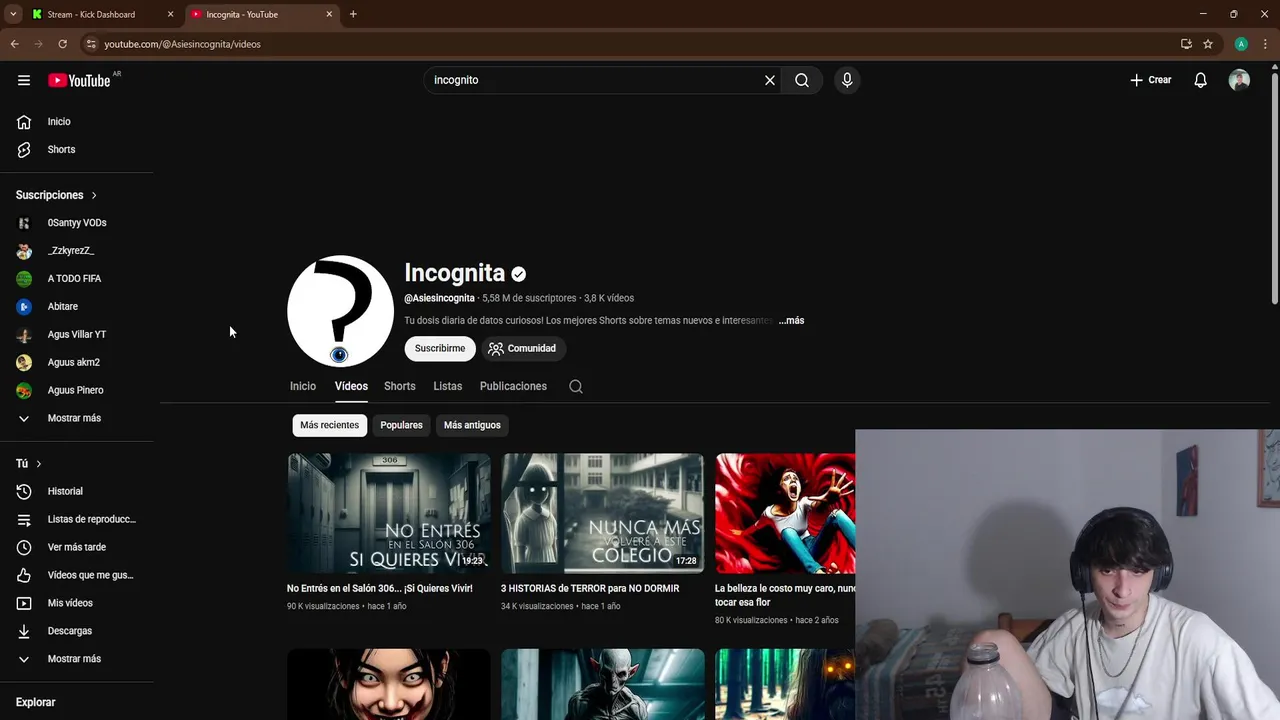This screenshot has height=720, width=1280.
Task: Switch to the Inicio channel tab
Action: click(303, 386)
